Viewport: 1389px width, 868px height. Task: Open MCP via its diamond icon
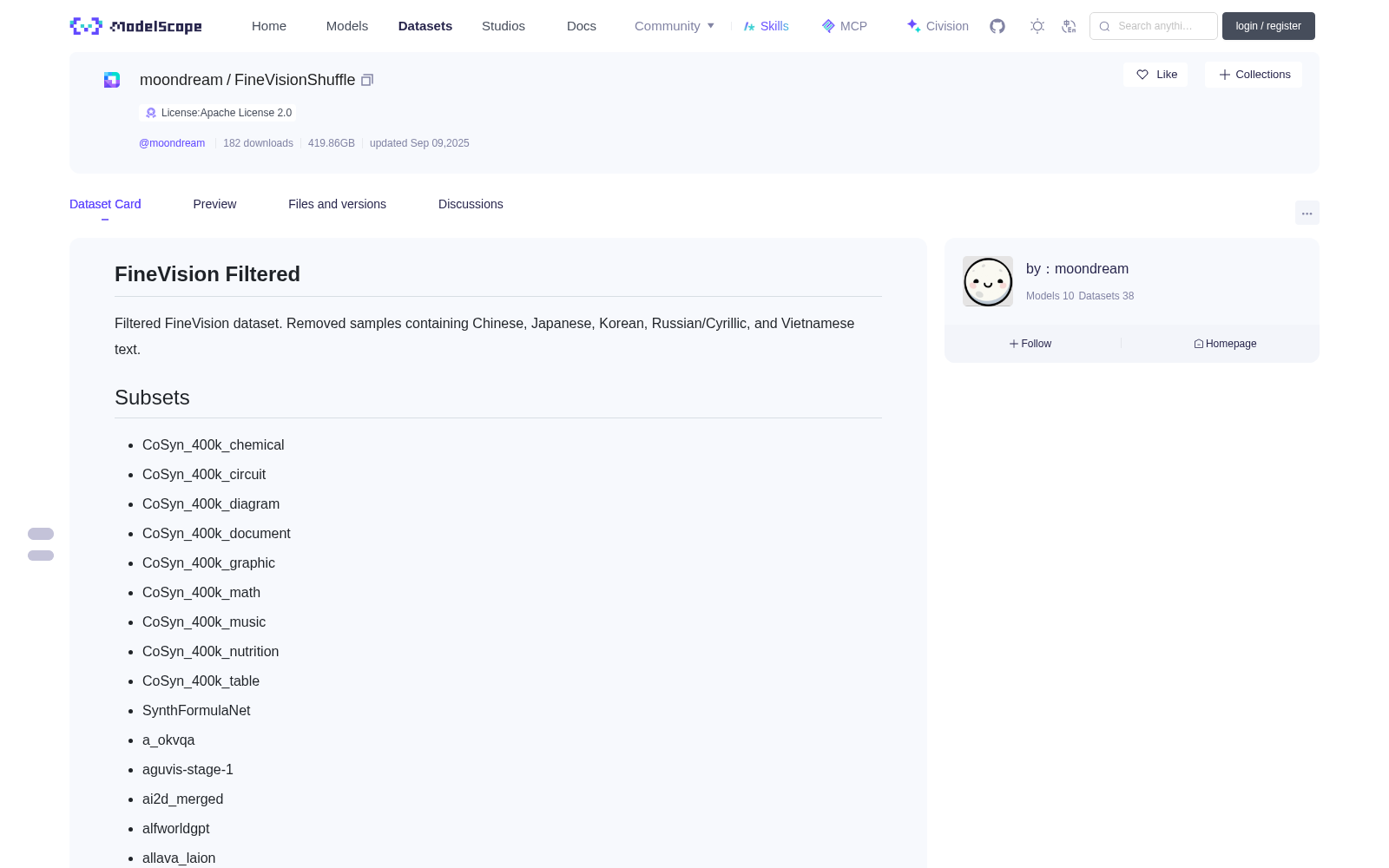(x=828, y=26)
